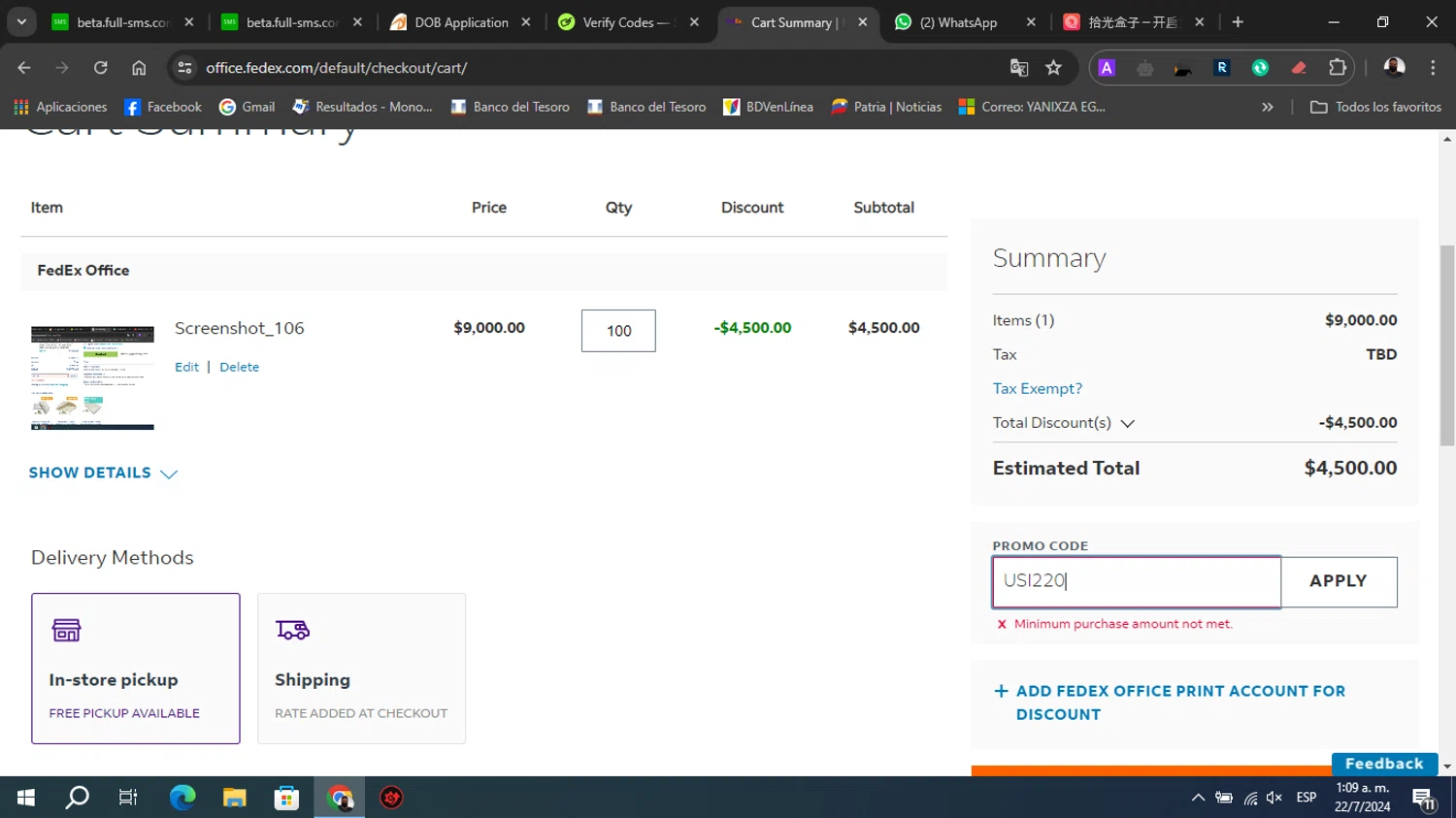Image resolution: width=1456 pixels, height=818 pixels.
Task: Click the volume muted tray icon
Action: point(1274,798)
